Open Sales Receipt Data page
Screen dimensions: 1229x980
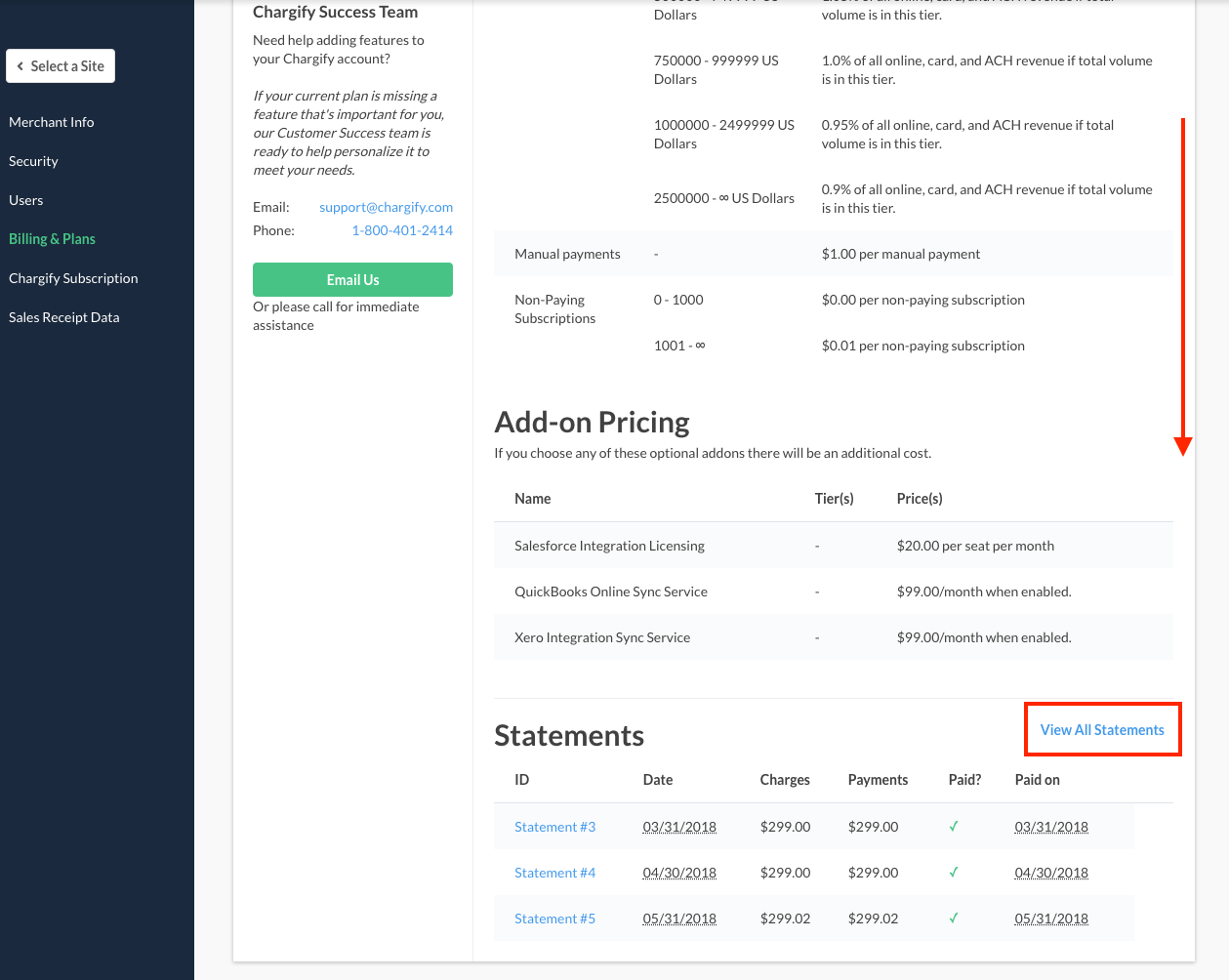click(64, 317)
